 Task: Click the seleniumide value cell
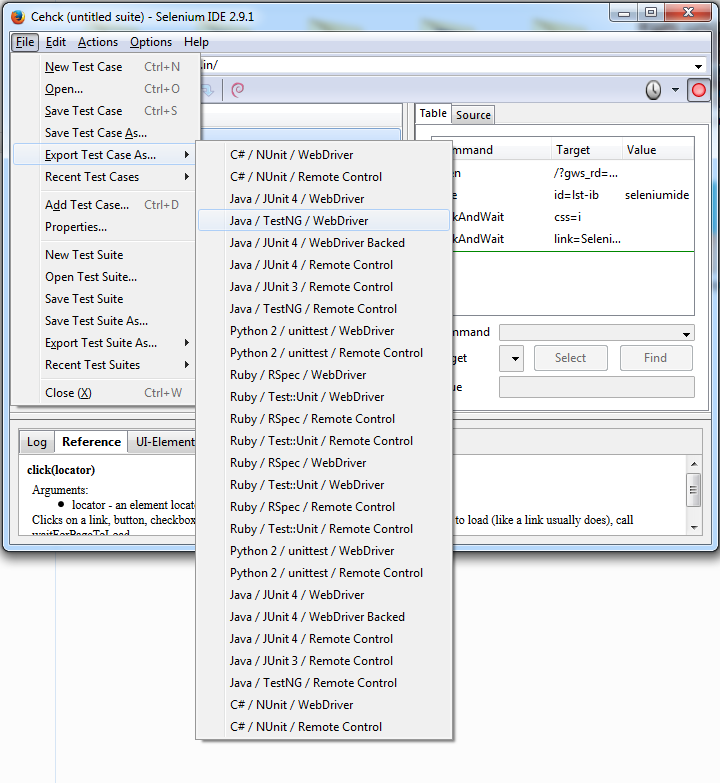click(x=657, y=195)
